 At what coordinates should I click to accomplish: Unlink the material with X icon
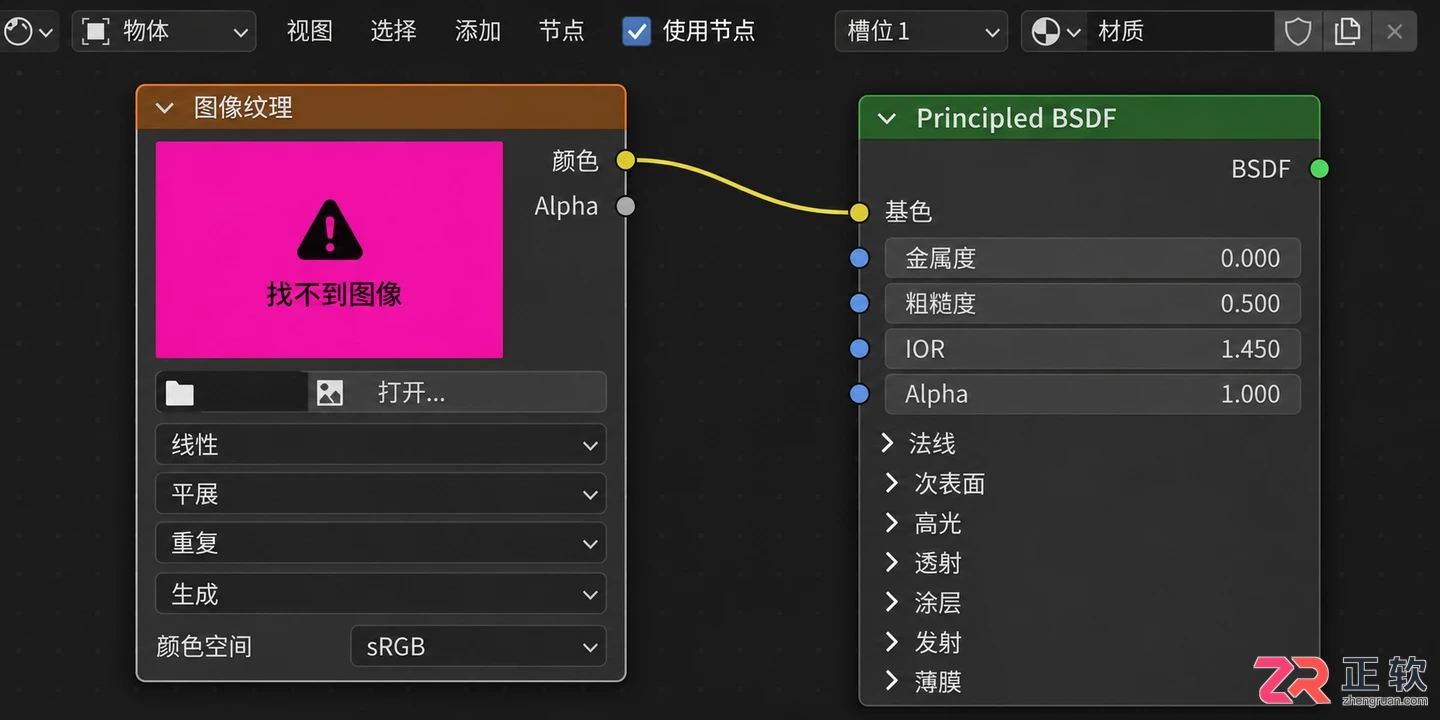(1395, 32)
